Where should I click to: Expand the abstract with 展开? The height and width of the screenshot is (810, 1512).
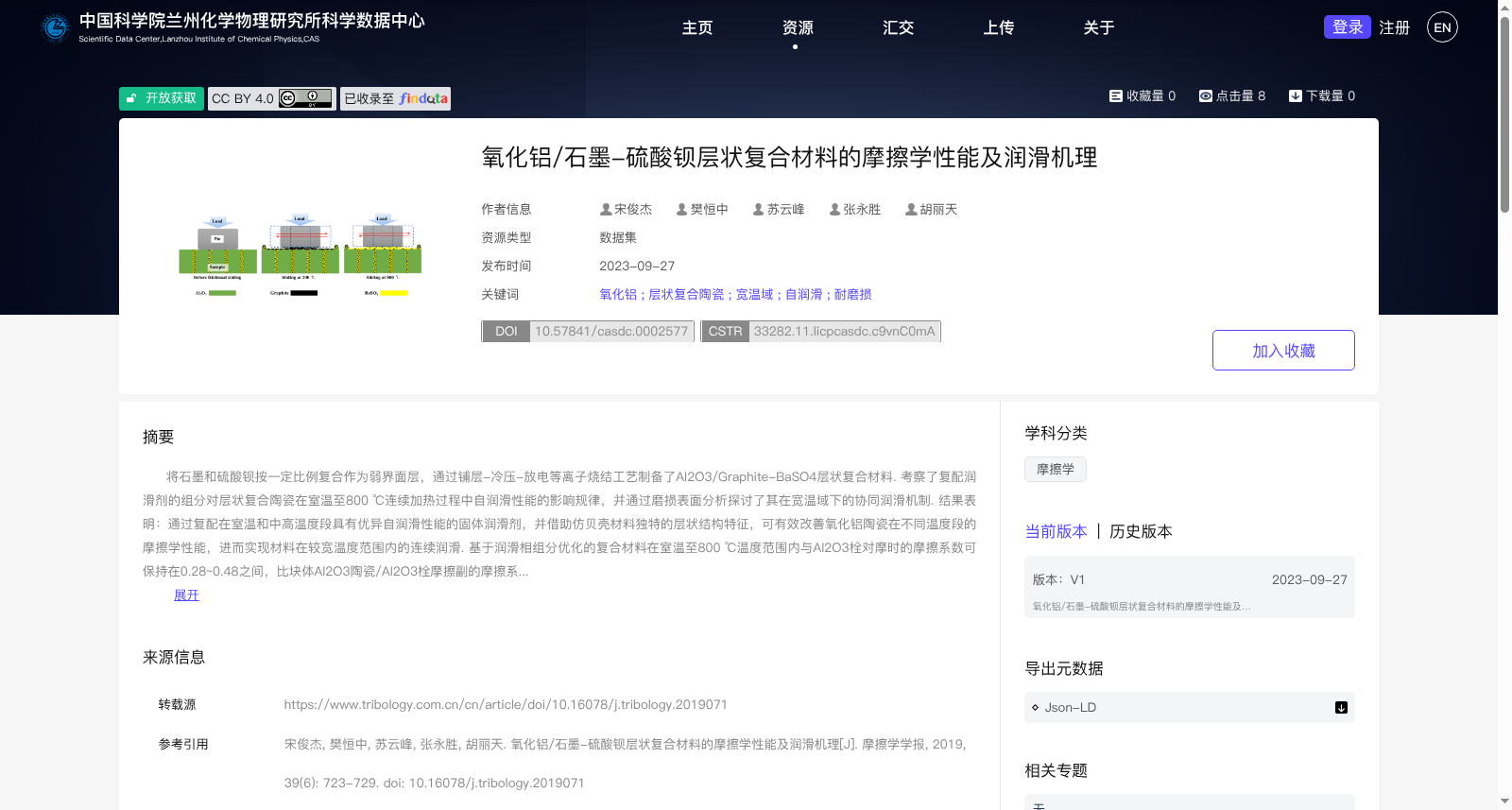[x=186, y=595]
